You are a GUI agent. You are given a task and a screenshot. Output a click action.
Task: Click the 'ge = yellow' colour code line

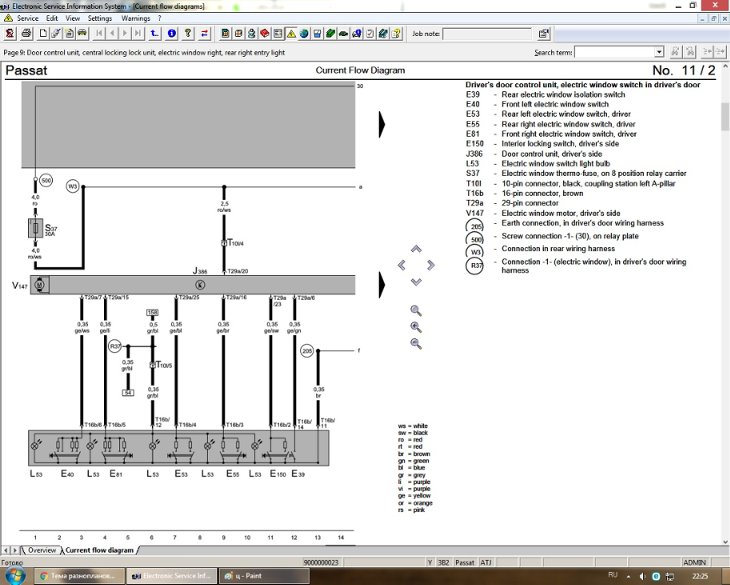click(x=412, y=496)
